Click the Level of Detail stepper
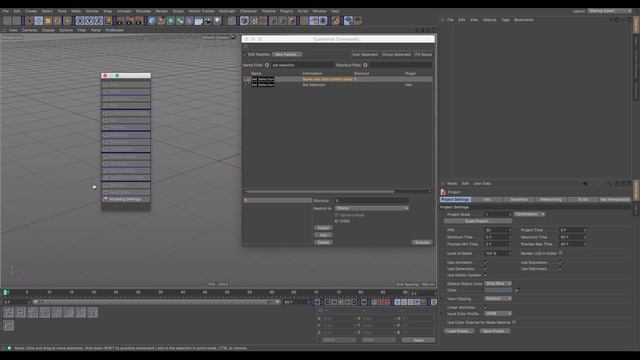The width and height of the screenshot is (640, 360). 510,253
